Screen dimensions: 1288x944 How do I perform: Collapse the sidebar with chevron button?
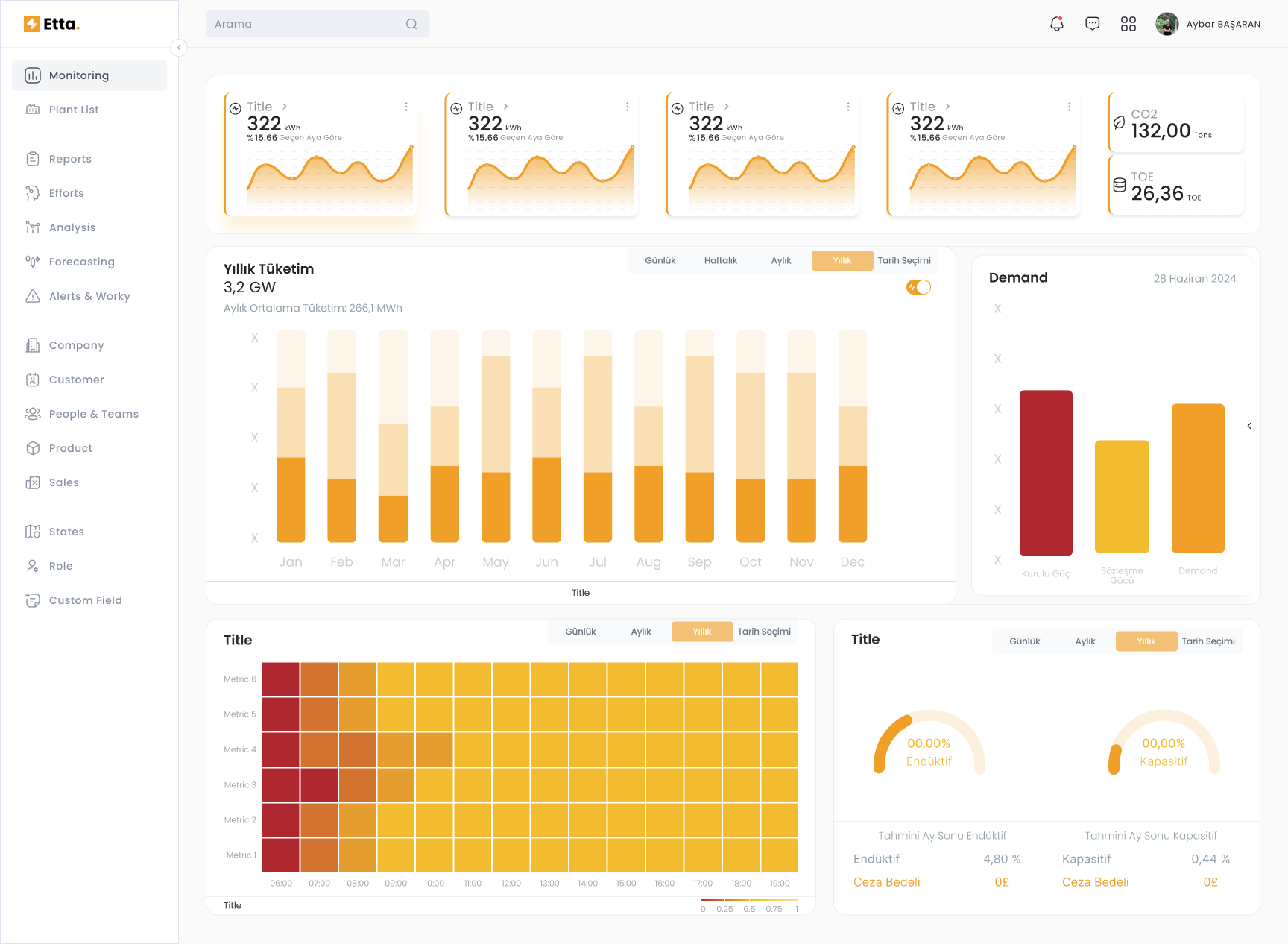click(x=179, y=48)
